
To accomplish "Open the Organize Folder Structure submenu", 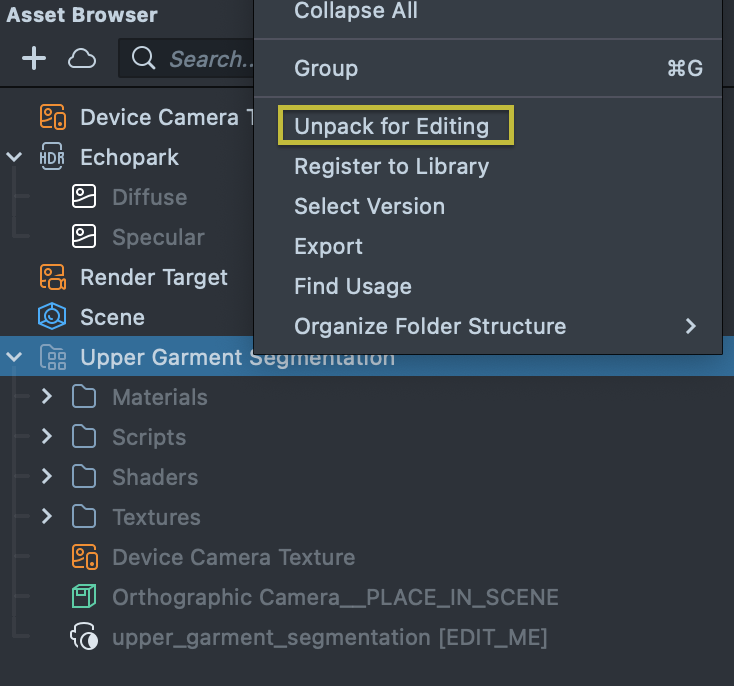I will [430, 326].
